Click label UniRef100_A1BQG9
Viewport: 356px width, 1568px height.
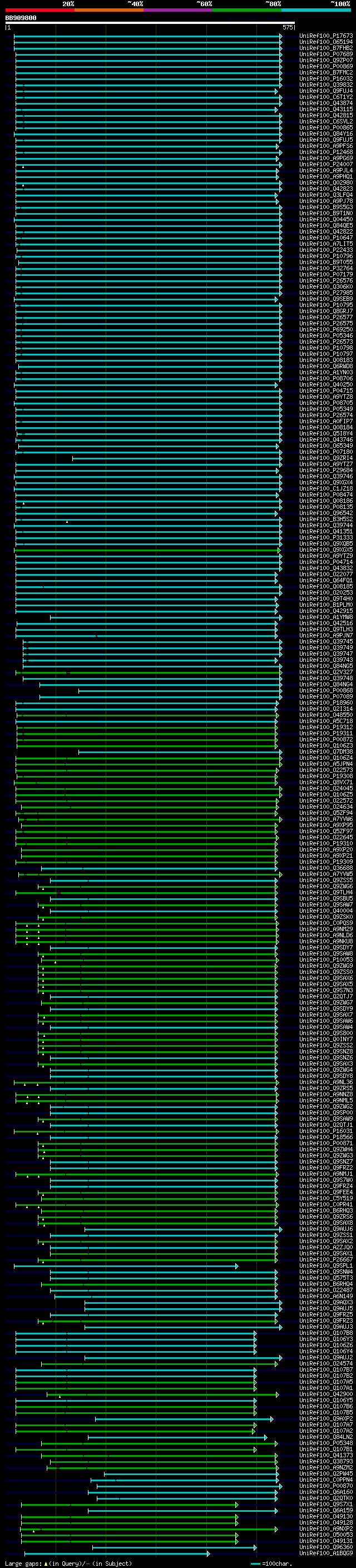(326, 1553)
